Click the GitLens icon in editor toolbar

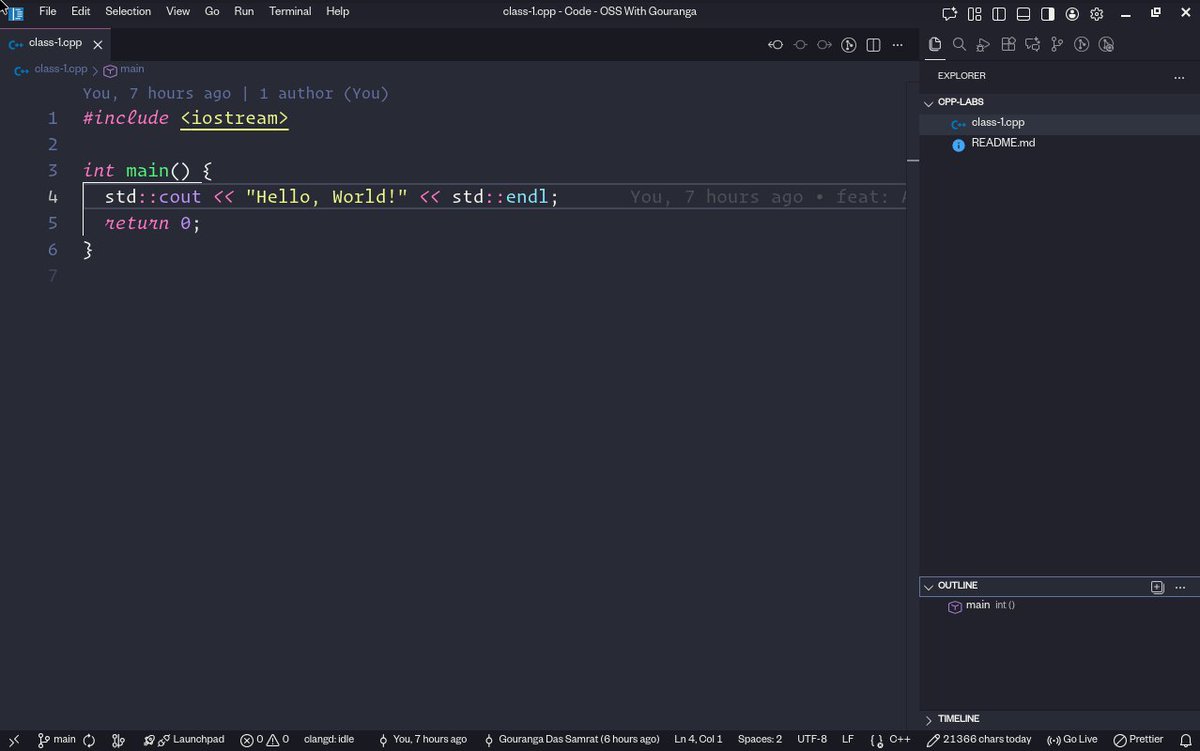coord(849,45)
